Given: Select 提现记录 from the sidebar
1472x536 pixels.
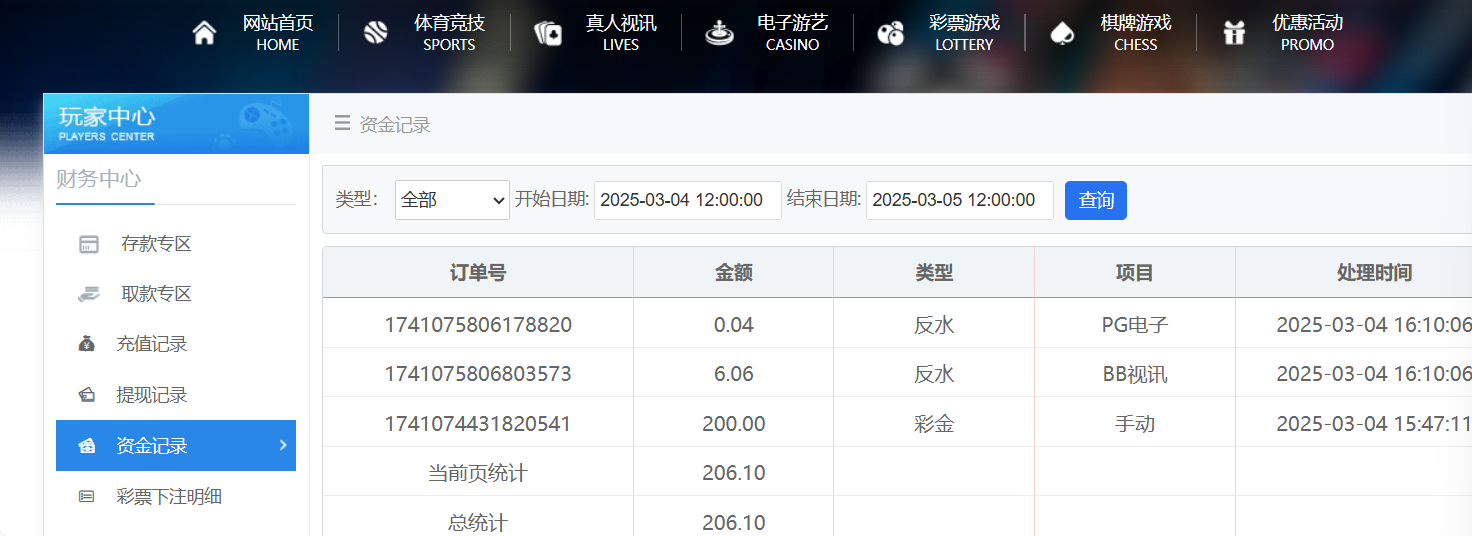Looking at the screenshot, I should tap(151, 395).
